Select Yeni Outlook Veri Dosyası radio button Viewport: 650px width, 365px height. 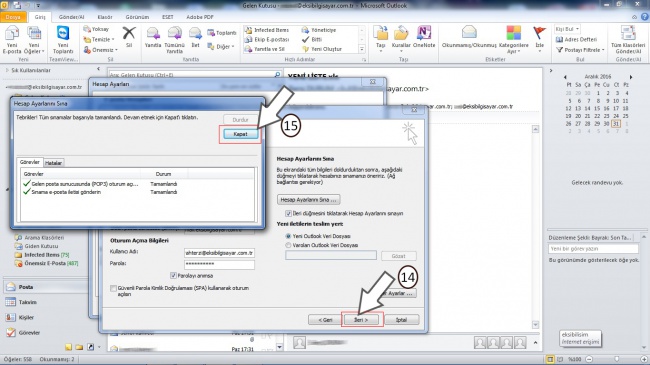click(x=288, y=236)
